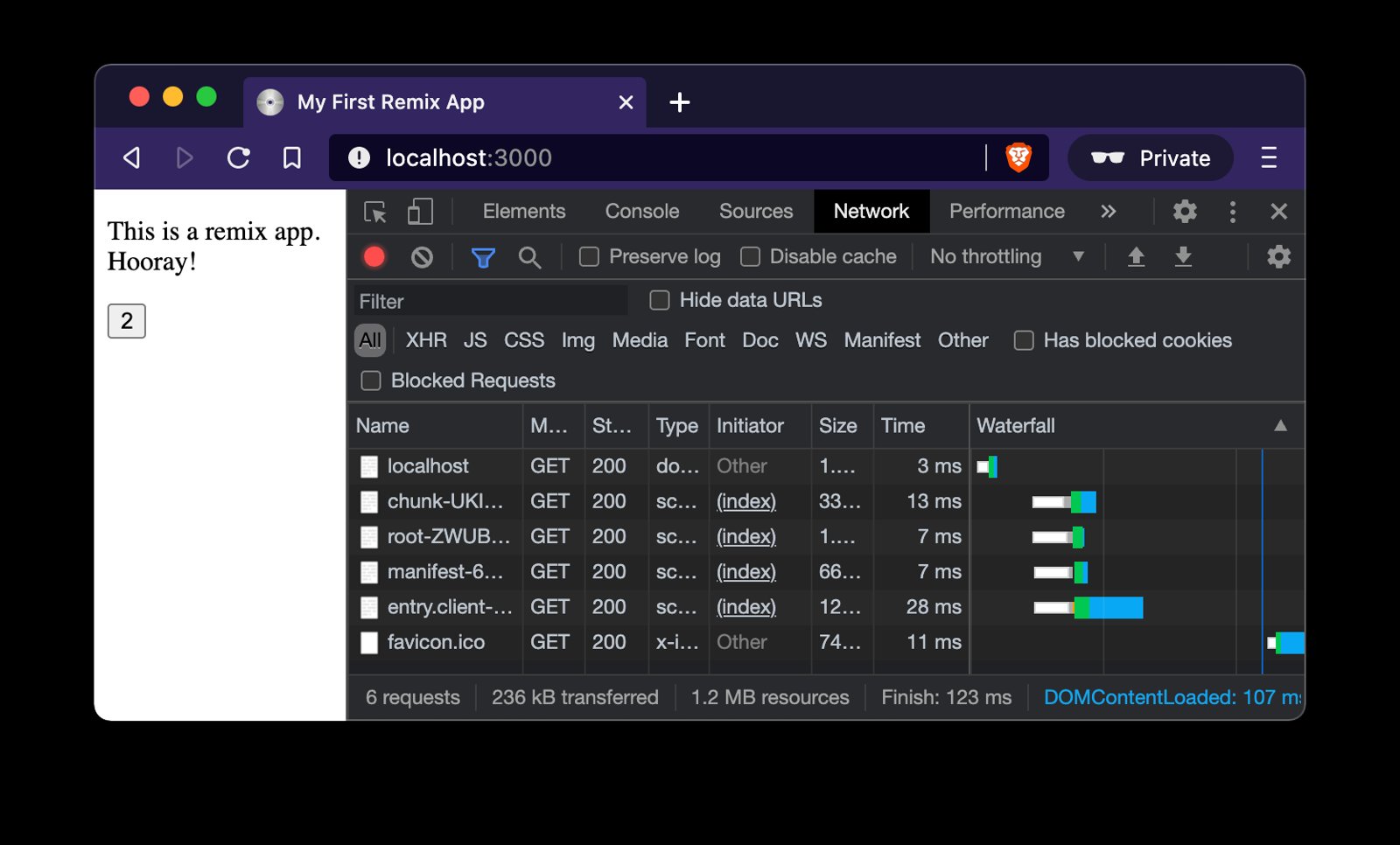Filter requests by Media

[x=640, y=340]
